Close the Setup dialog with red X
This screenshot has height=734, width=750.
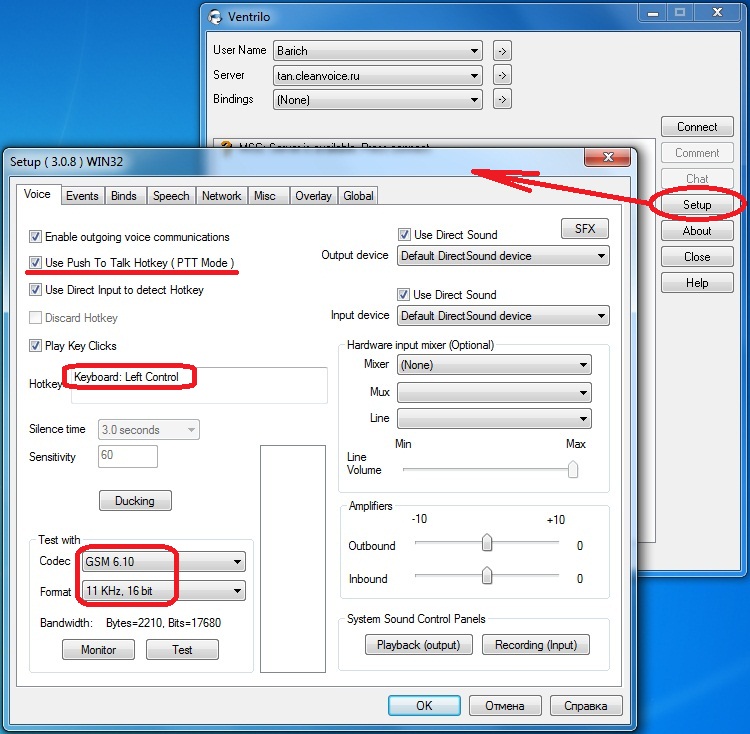607,157
